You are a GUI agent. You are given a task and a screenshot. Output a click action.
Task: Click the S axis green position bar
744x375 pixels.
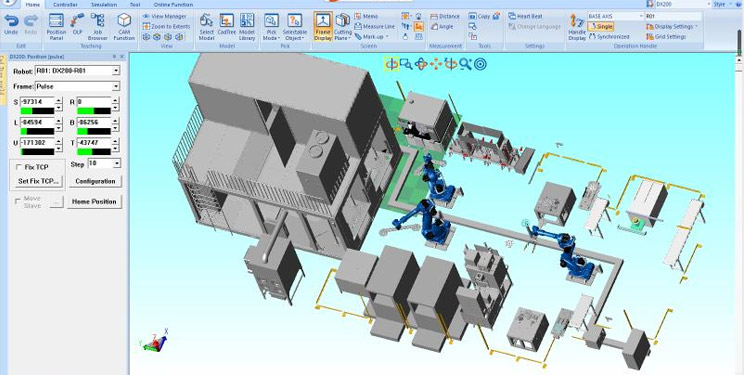[37, 111]
